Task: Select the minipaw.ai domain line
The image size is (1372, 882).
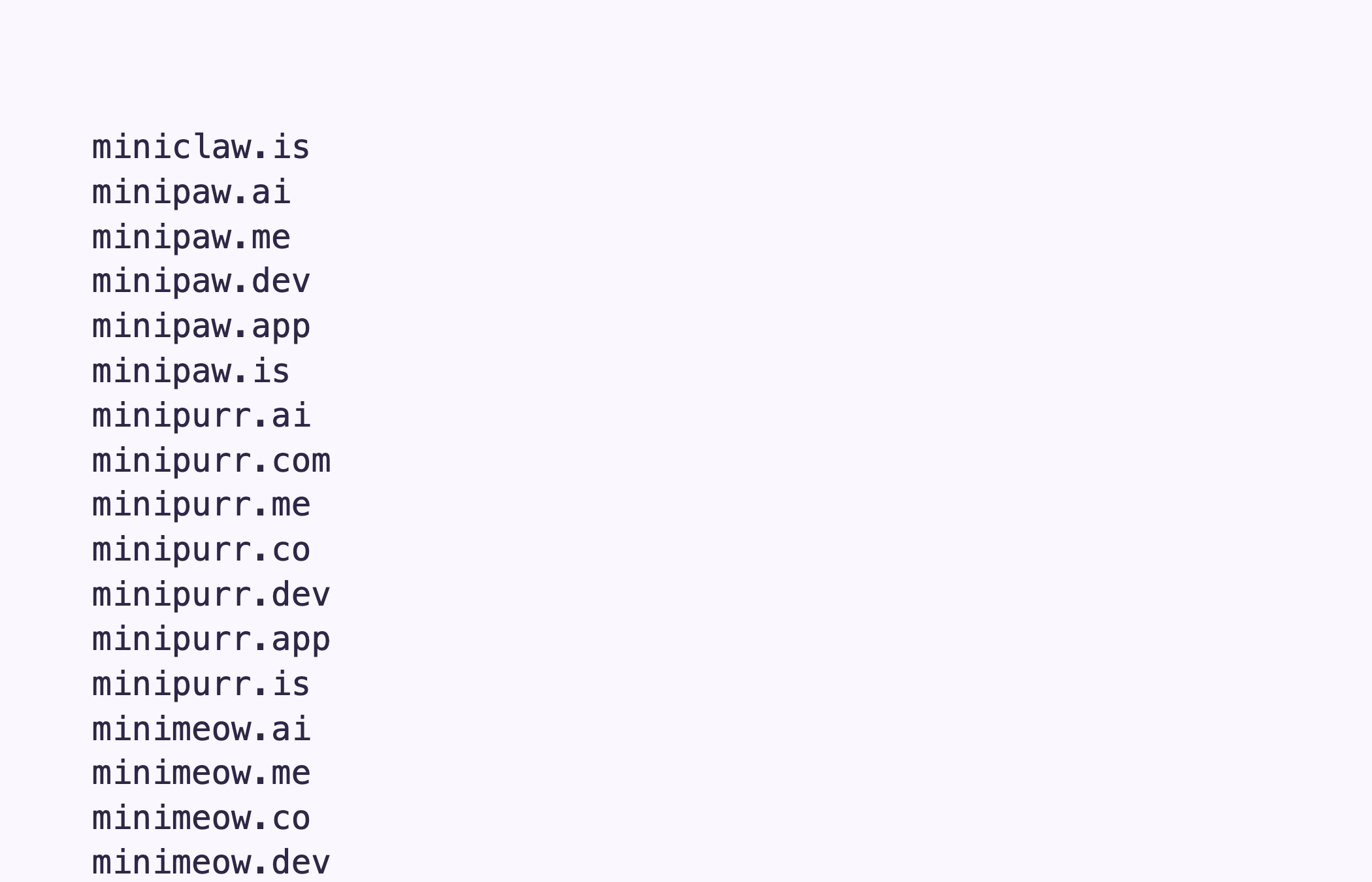Action: [191, 193]
